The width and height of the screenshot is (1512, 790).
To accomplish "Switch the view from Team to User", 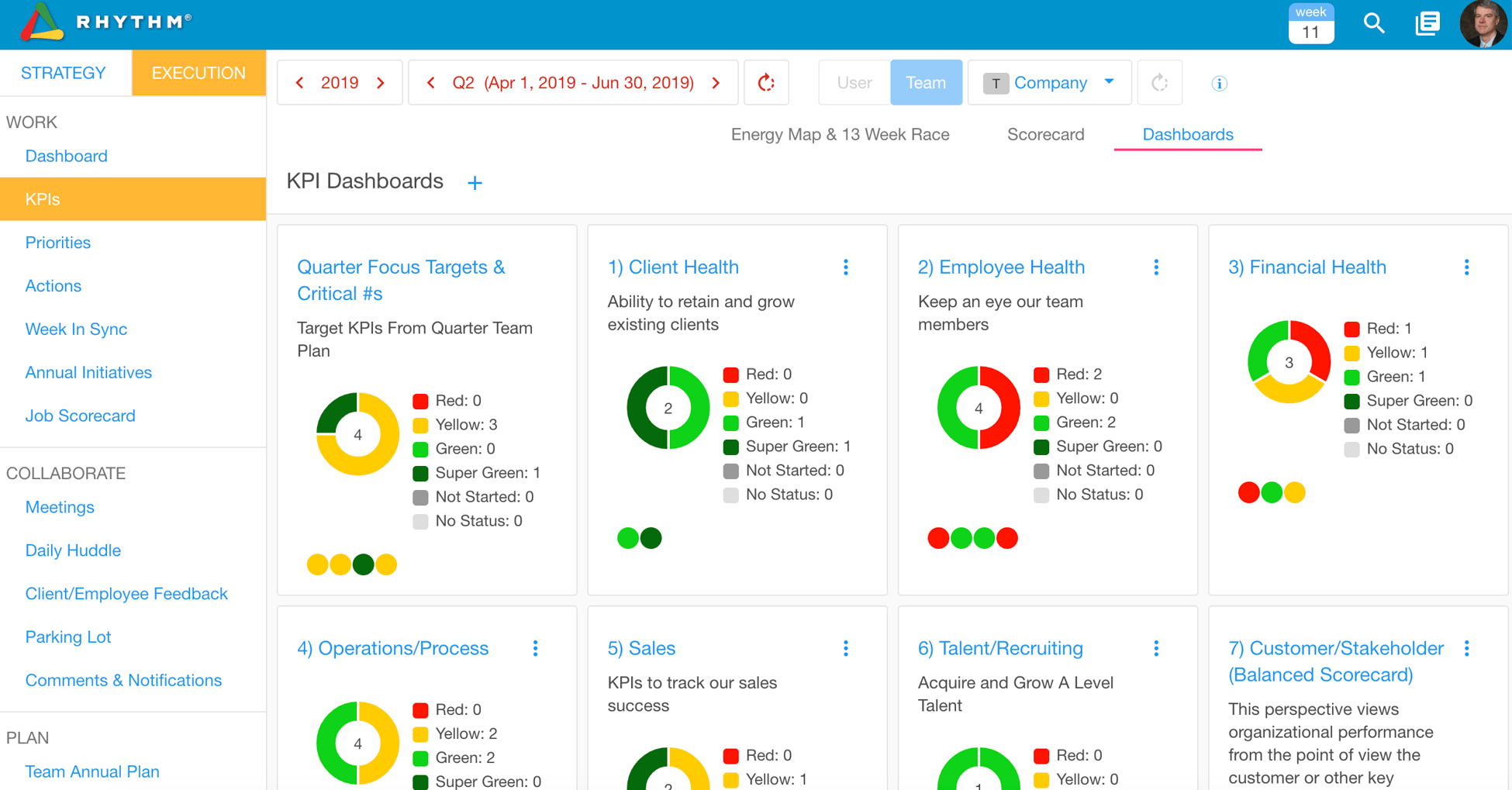I will [853, 82].
